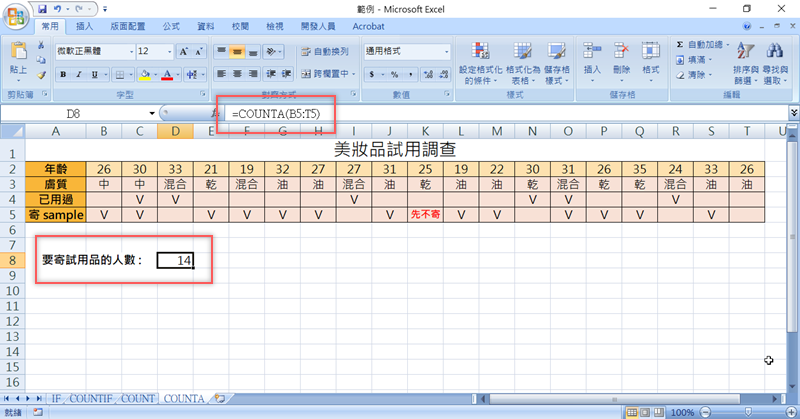The width and height of the screenshot is (800, 419).
Task: Open 設定格式化的條件 conditional formatting
Action: [480, 63]
